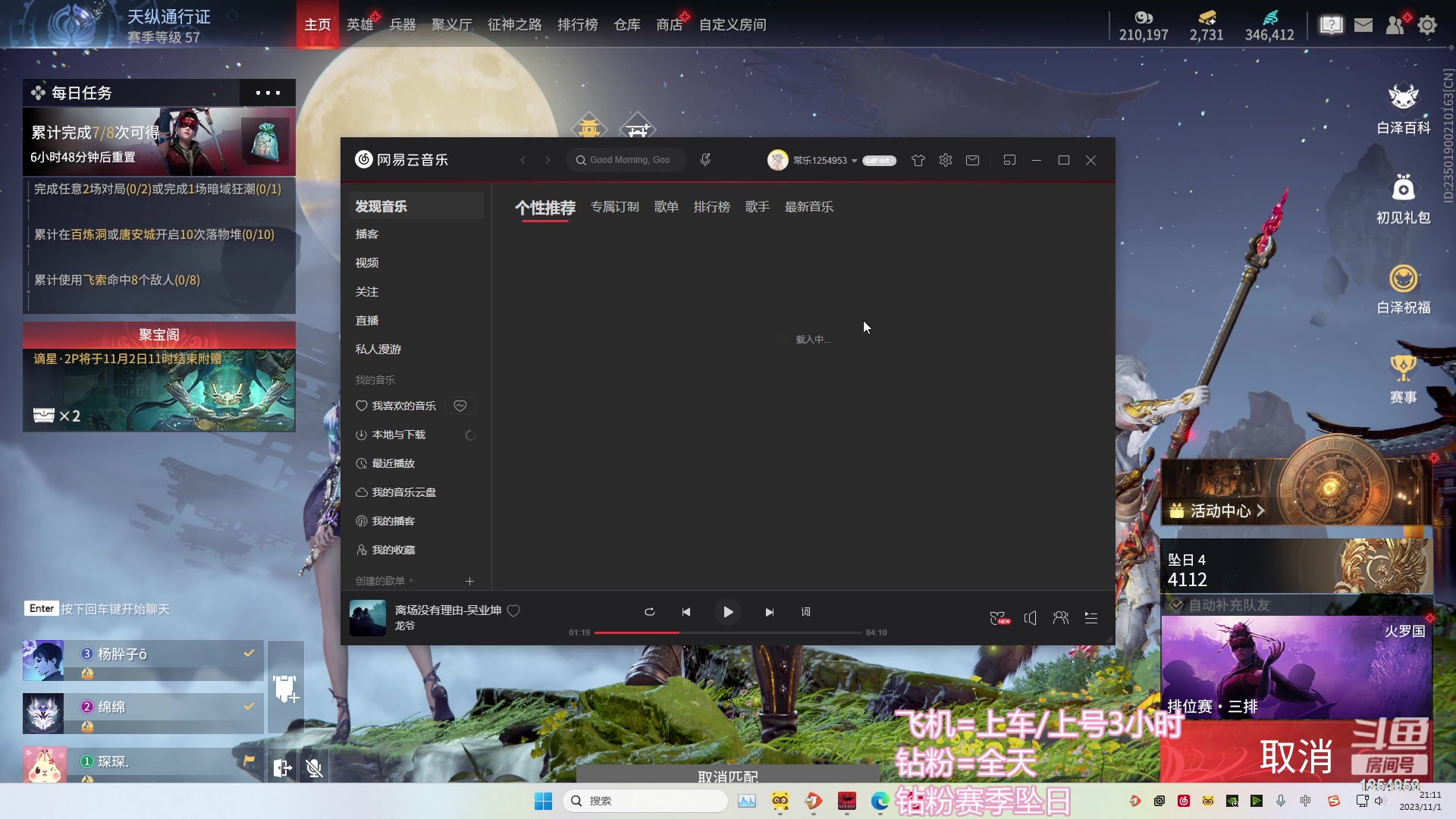Image resolution: width=1456 pixels, height=819 pixels.
Task: Open the NetEase Music mail messages
Action: (973, 160)
